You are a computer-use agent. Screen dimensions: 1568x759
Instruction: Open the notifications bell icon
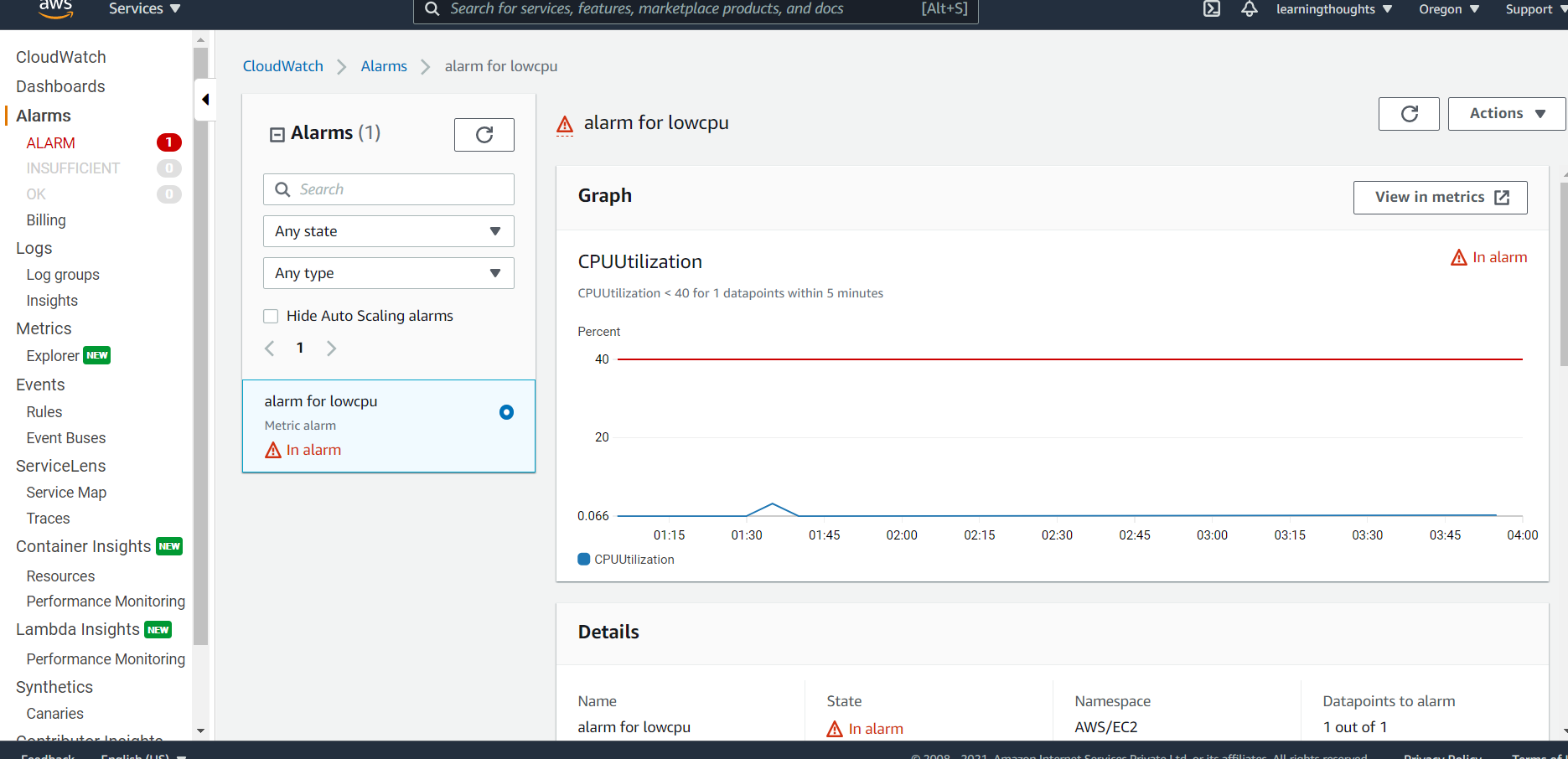pos(1249,9)
